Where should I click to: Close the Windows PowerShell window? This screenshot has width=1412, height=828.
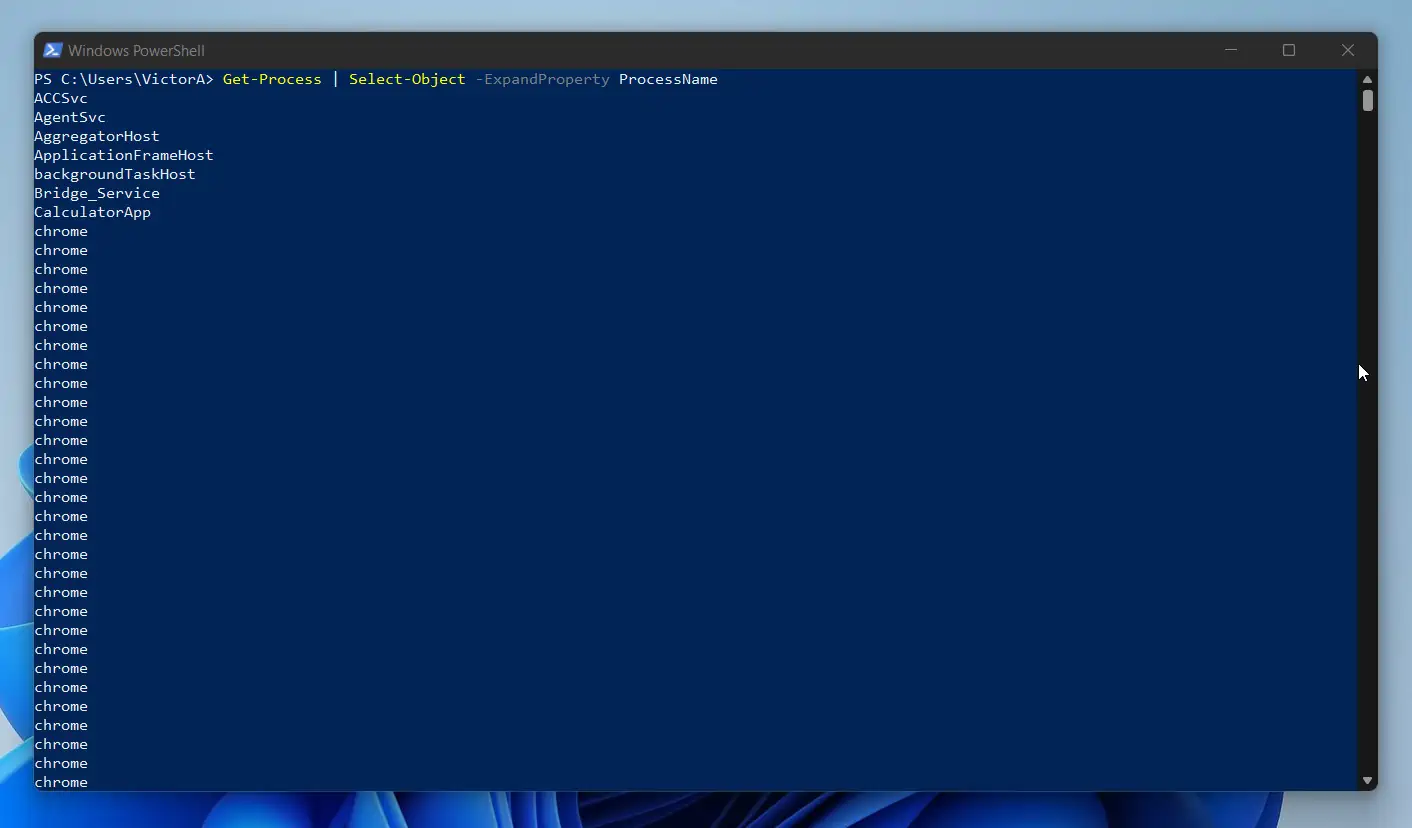pyautogui.click(x=1347, y=50)
